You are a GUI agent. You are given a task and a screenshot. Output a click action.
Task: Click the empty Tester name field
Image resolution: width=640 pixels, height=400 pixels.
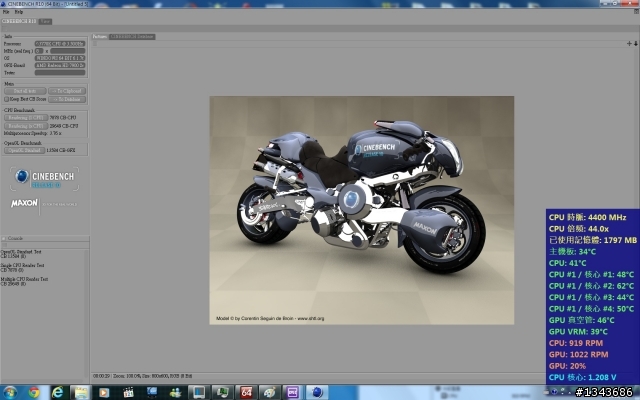point(60,73)
